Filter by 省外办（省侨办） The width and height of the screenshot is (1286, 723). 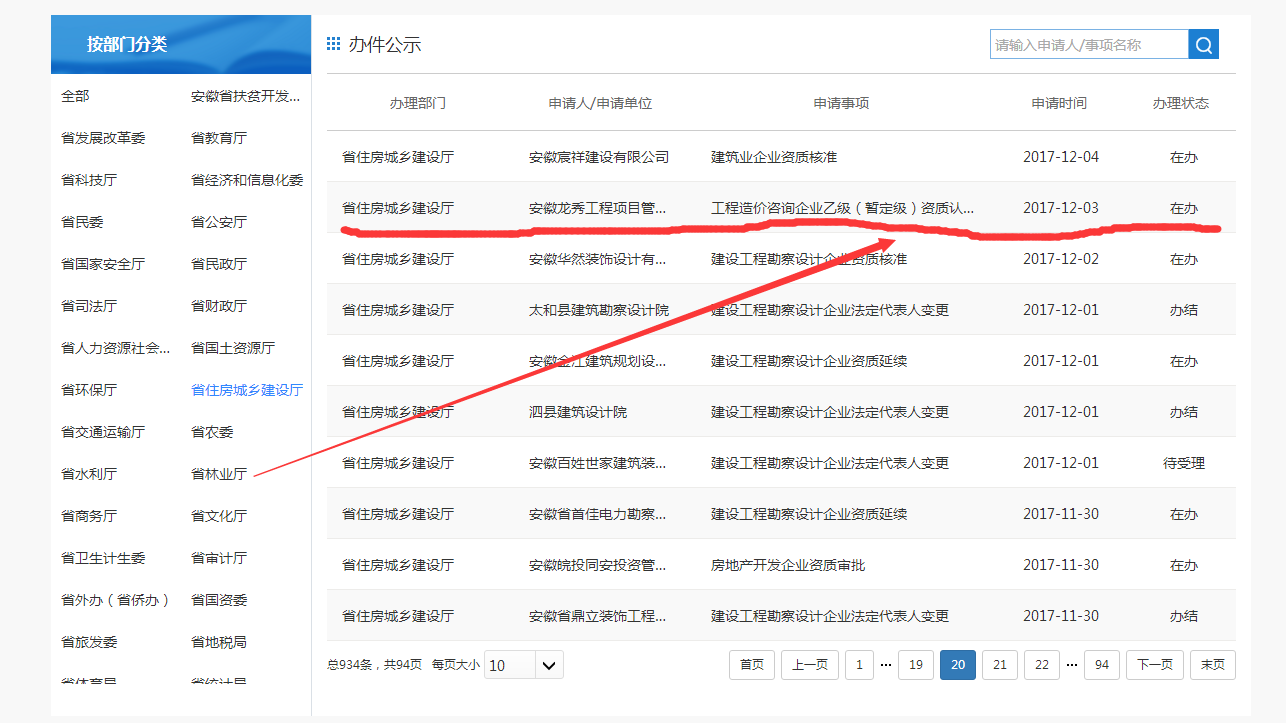click(116, 600)
